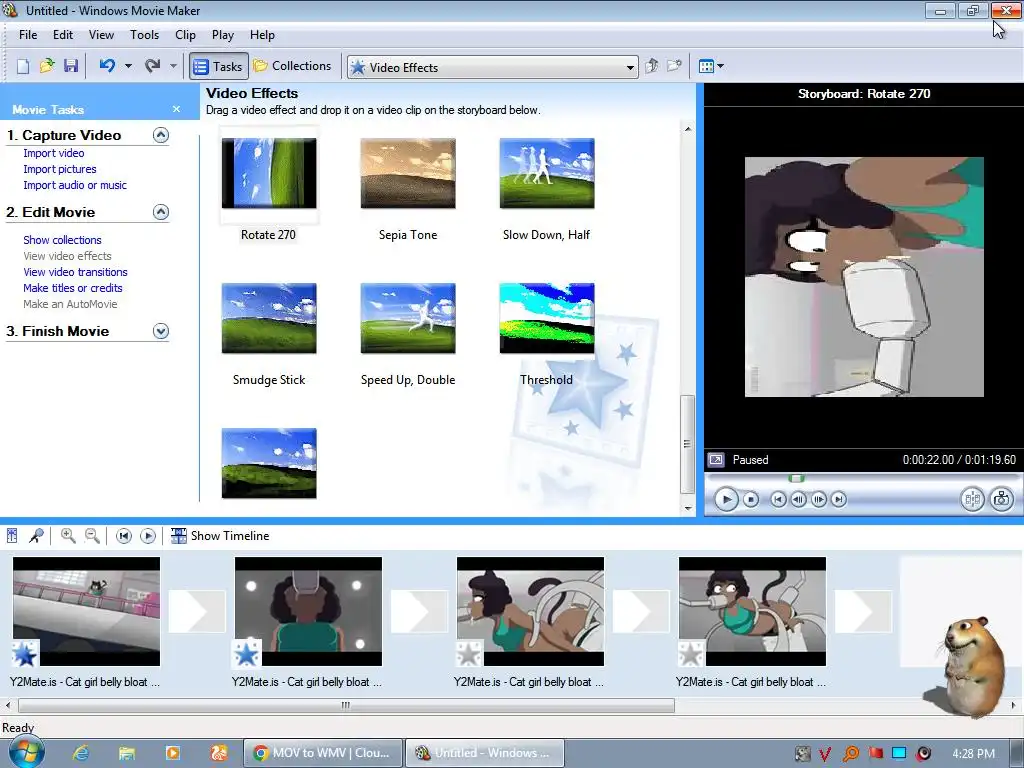1024x768 pixels.
Task: Click Import audio or music link
Action: 75,185
